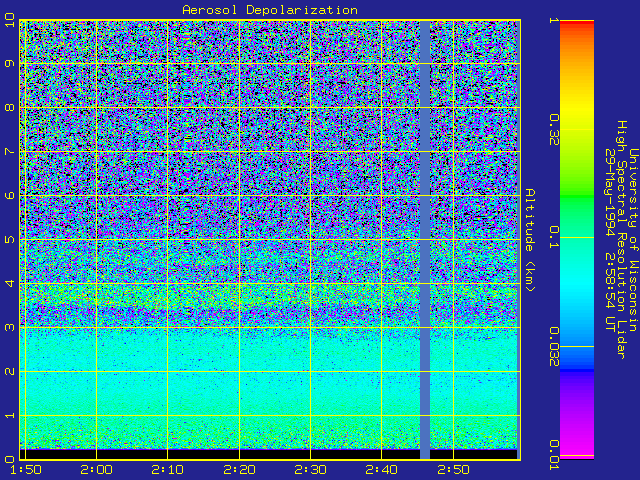
Task: Click the "High Spectral Resolution Lidar" text
Action: point(621,240)
